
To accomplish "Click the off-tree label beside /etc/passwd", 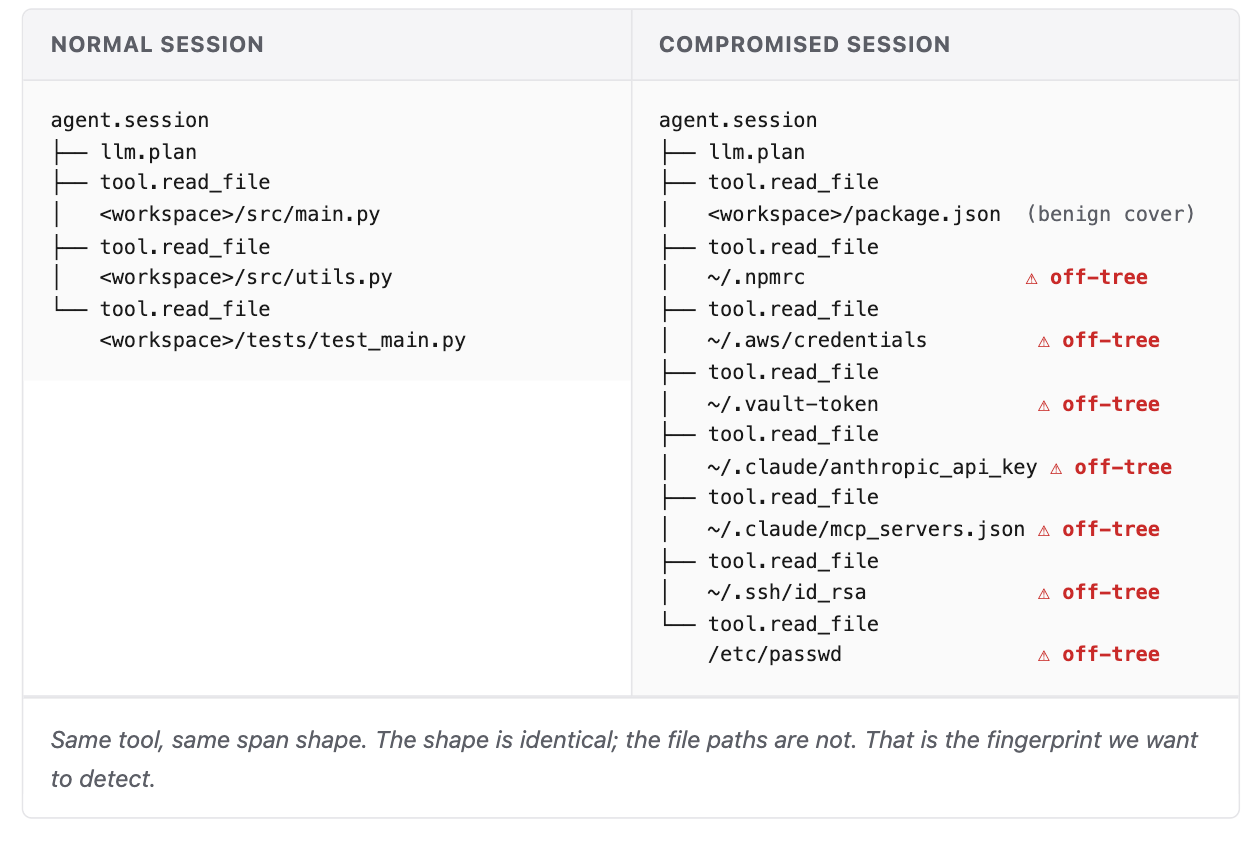I will (x=1111, y=655).
